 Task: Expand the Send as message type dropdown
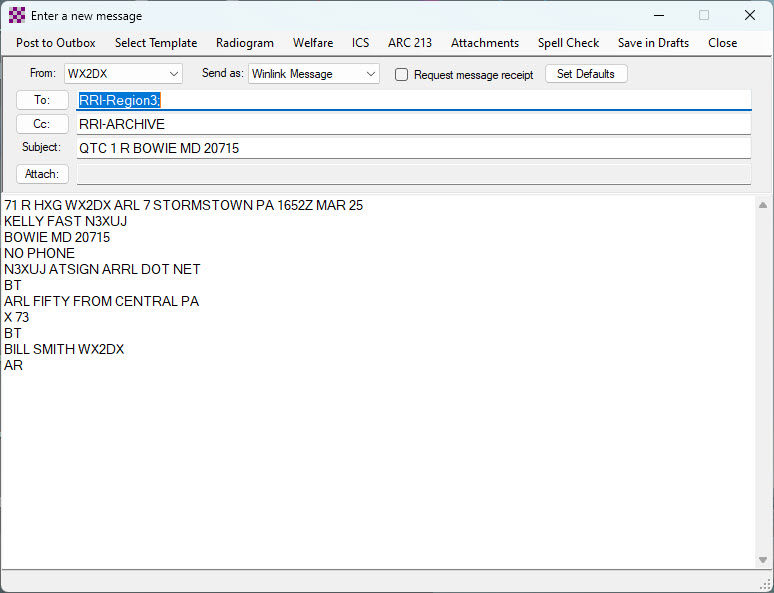[x=371, y=74]
